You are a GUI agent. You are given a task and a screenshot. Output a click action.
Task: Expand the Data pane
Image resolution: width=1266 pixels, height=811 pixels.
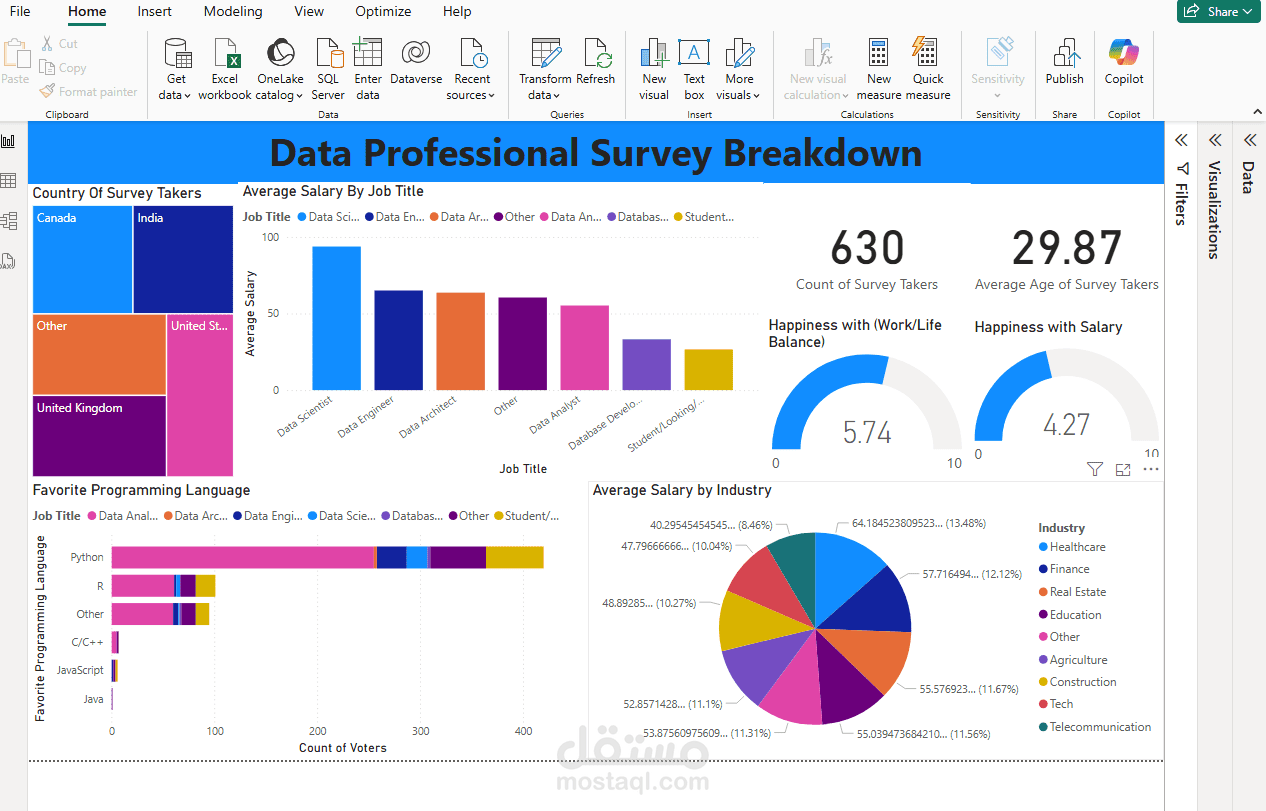point(1248,141)
